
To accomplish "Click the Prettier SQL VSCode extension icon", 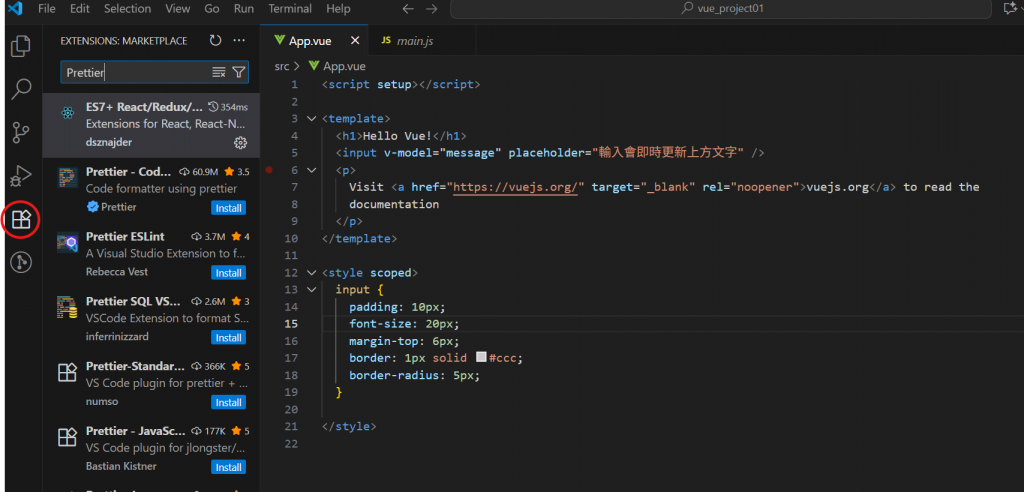I will click(67, 307).
